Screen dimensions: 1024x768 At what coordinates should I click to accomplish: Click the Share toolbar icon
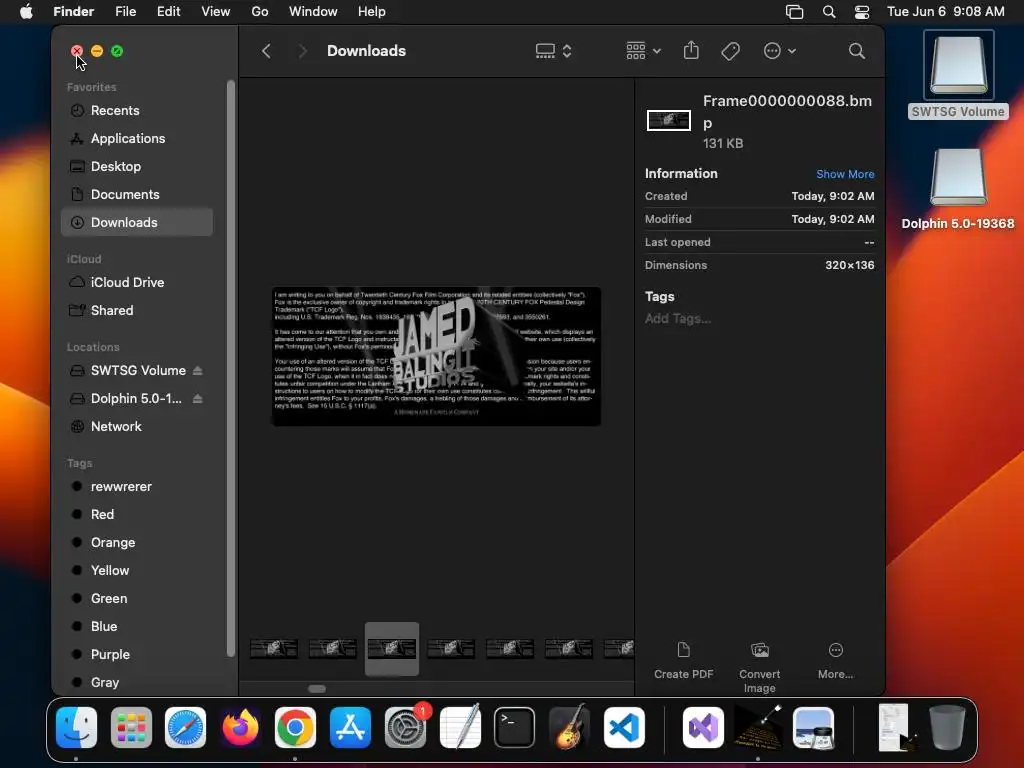(x=691, y=50)
